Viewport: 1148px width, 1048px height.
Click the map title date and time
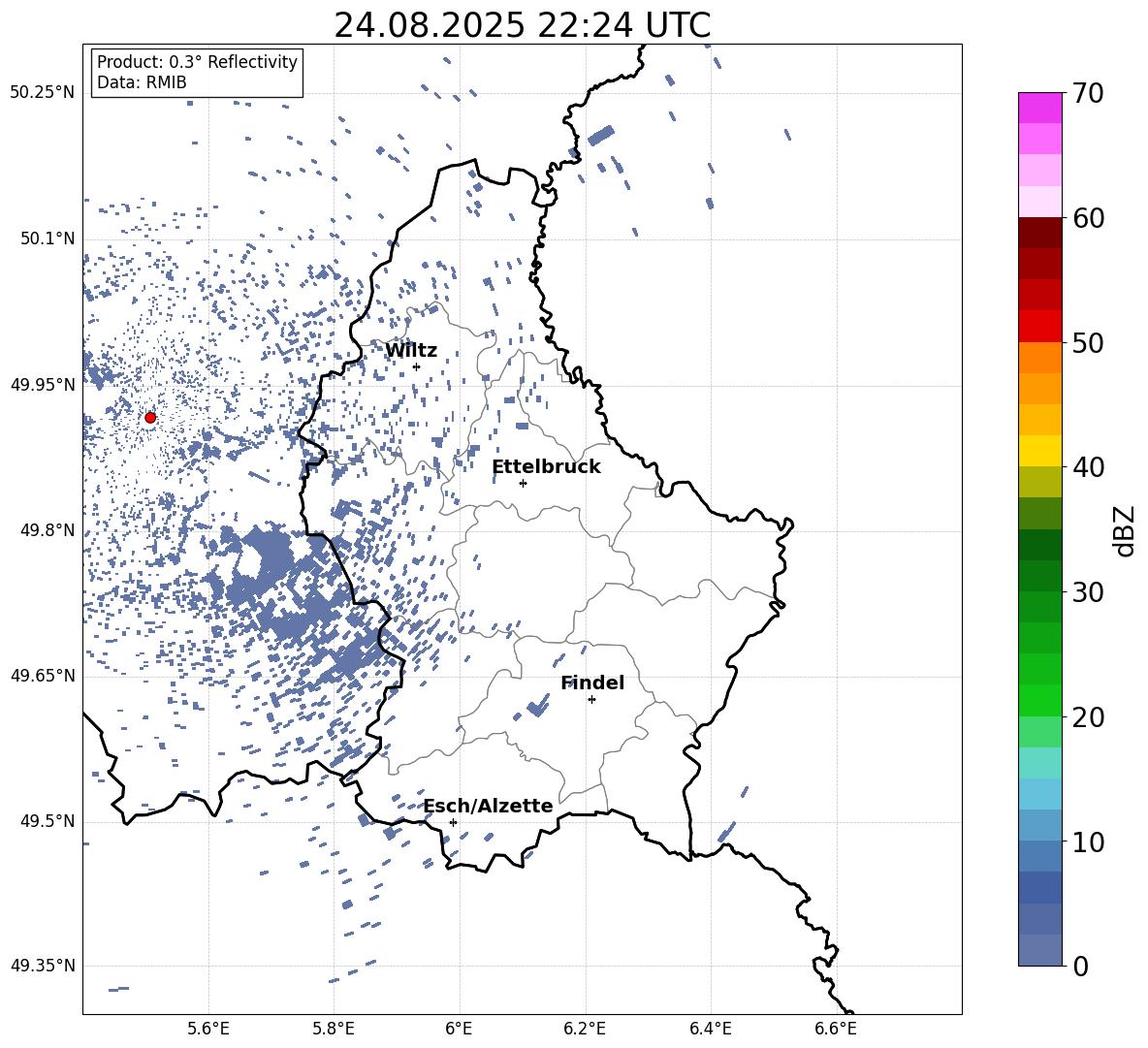point(522,25)
